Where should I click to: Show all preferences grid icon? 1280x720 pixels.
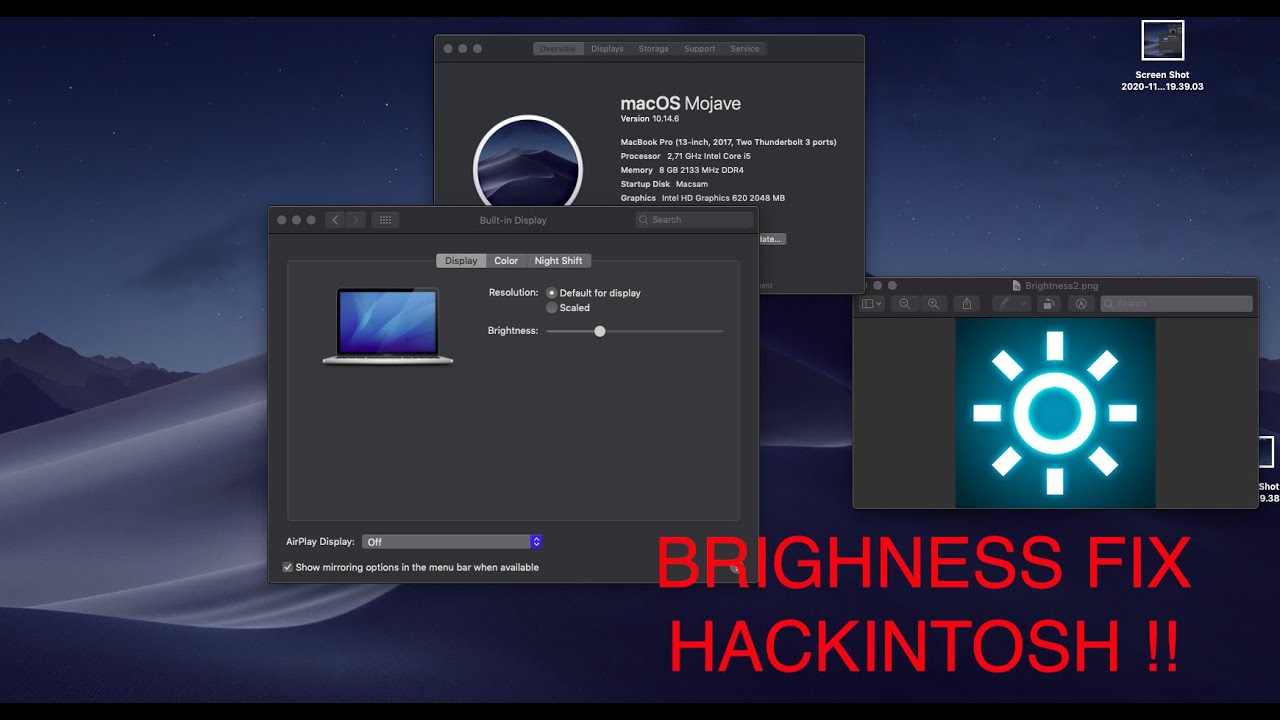click(385, 220)
